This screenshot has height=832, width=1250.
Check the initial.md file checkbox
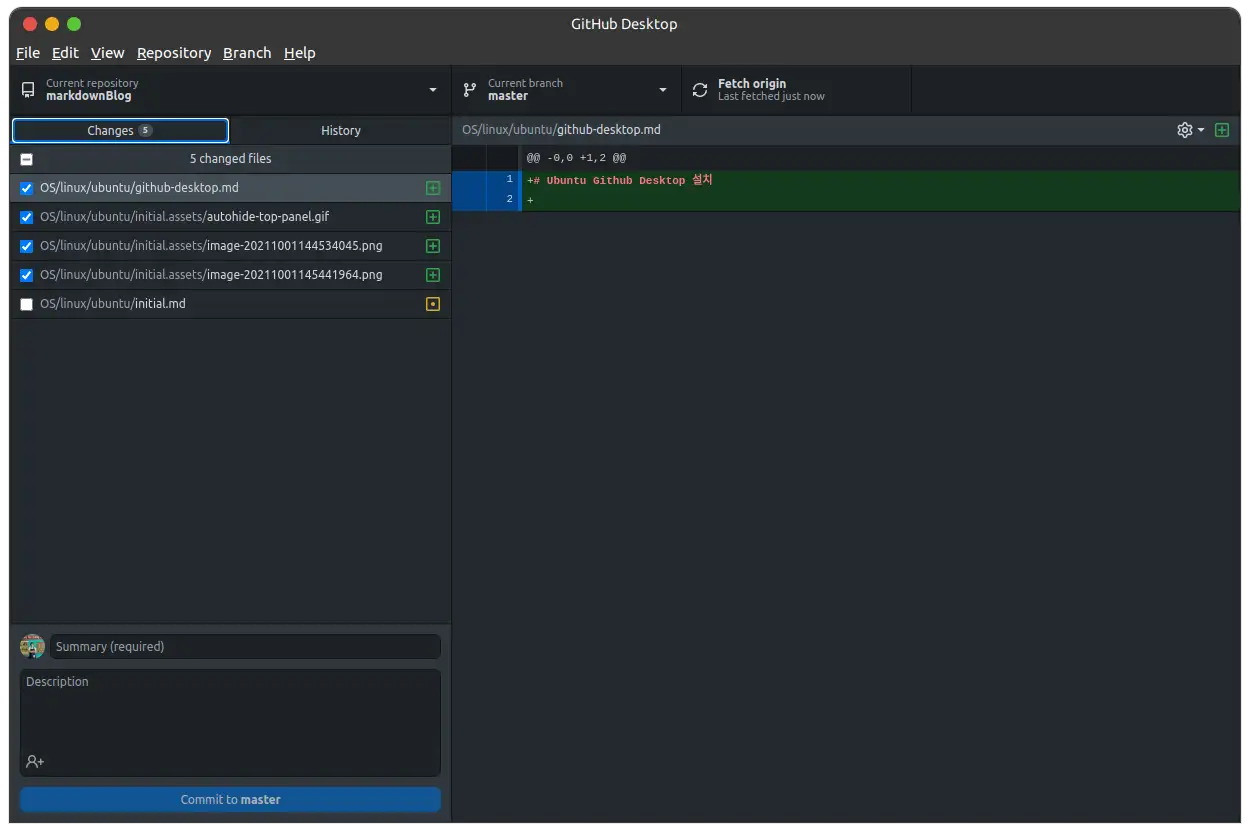[x=27, y=304]
